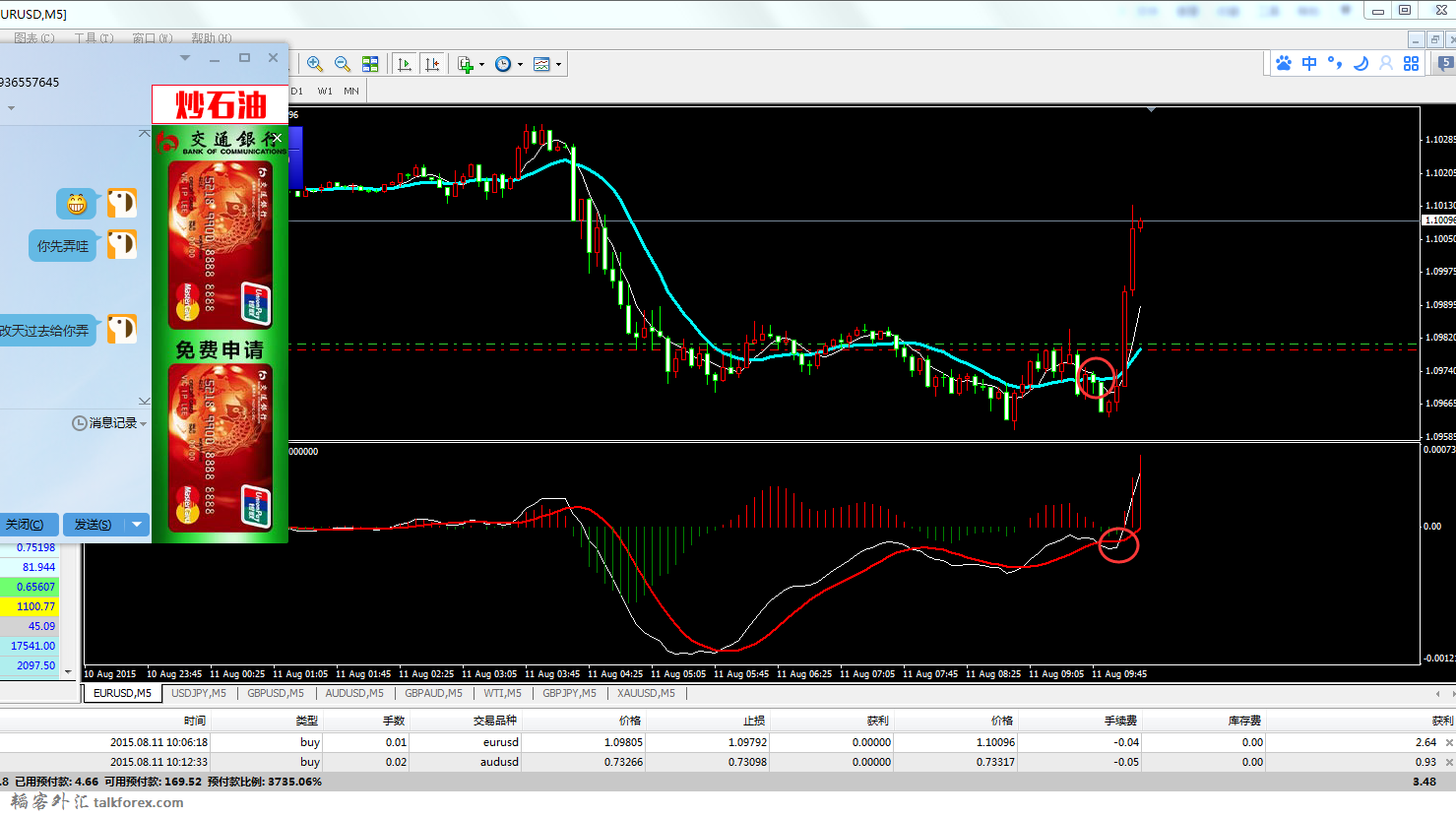Select the MN timeframe
Screen dimensions: 1456x817
pyautogui.click(x=351, y=91)
